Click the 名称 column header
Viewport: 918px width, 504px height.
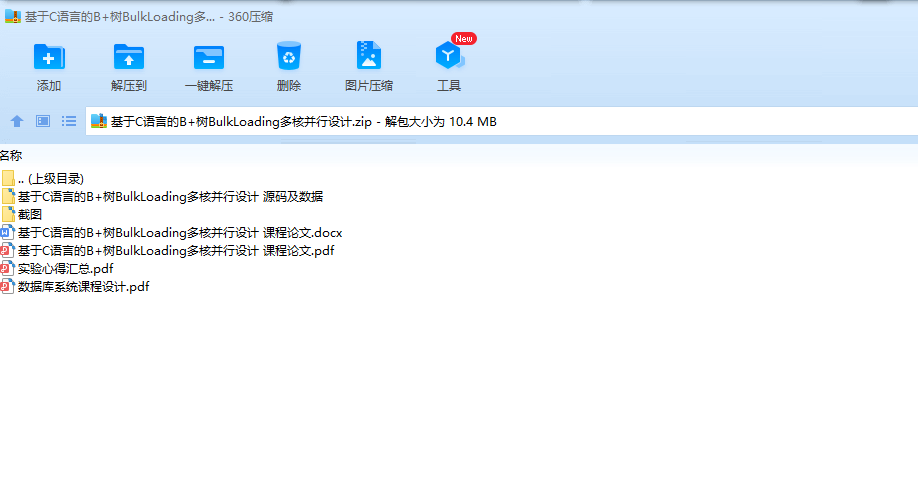coord(11,156)
